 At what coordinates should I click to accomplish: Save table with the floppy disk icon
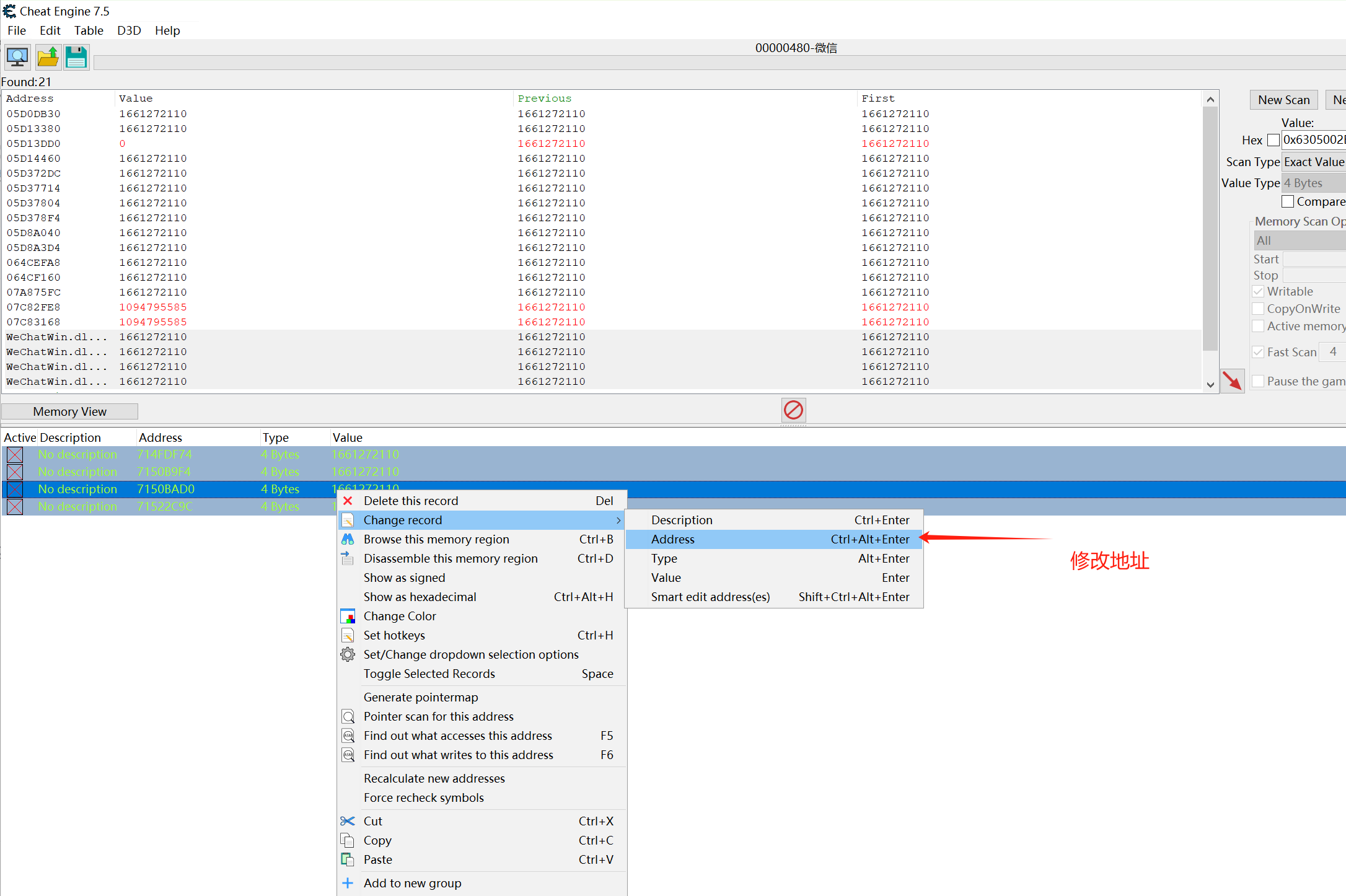77,58
